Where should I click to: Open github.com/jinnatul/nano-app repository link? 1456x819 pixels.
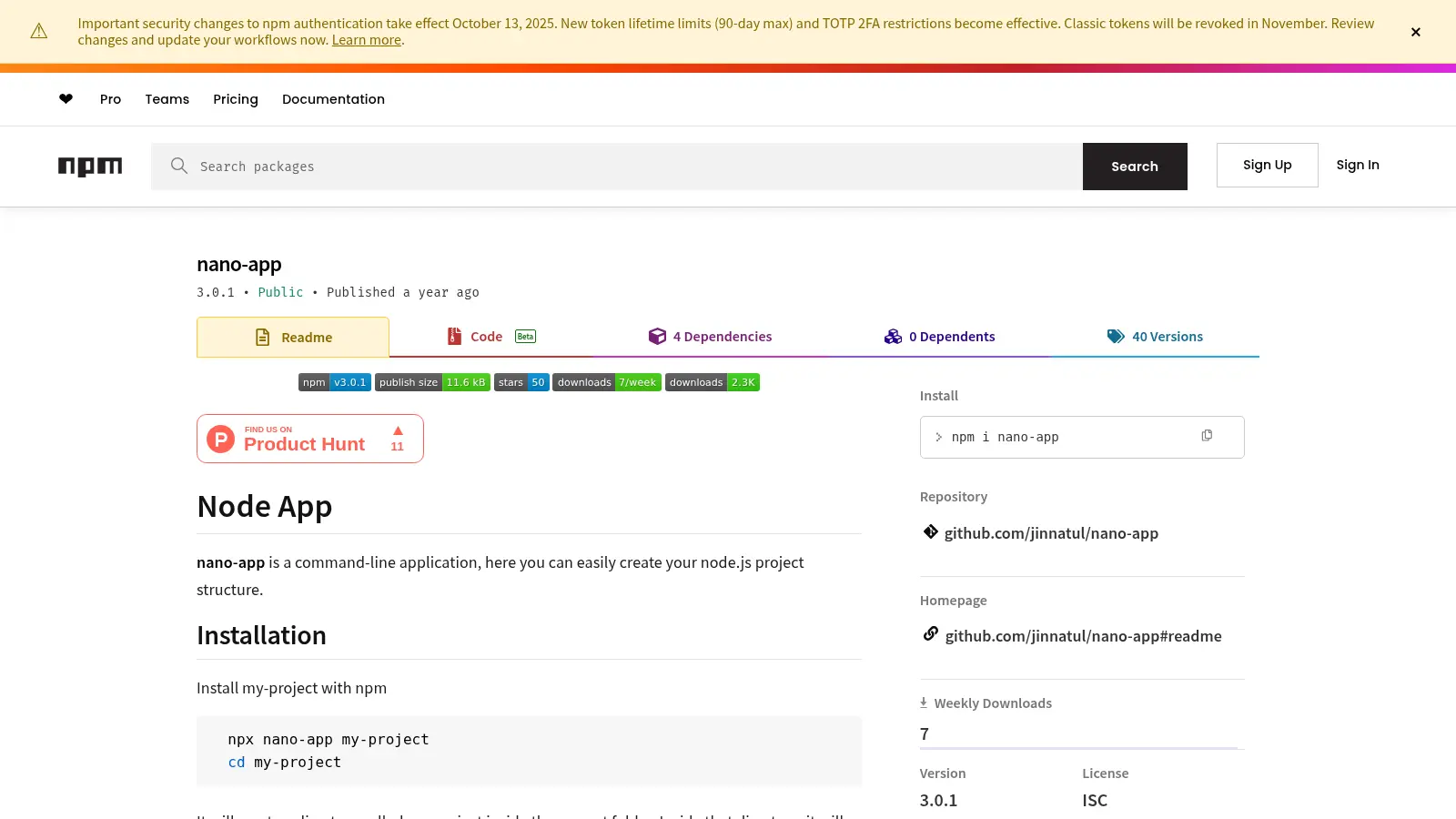[1051, 533]
